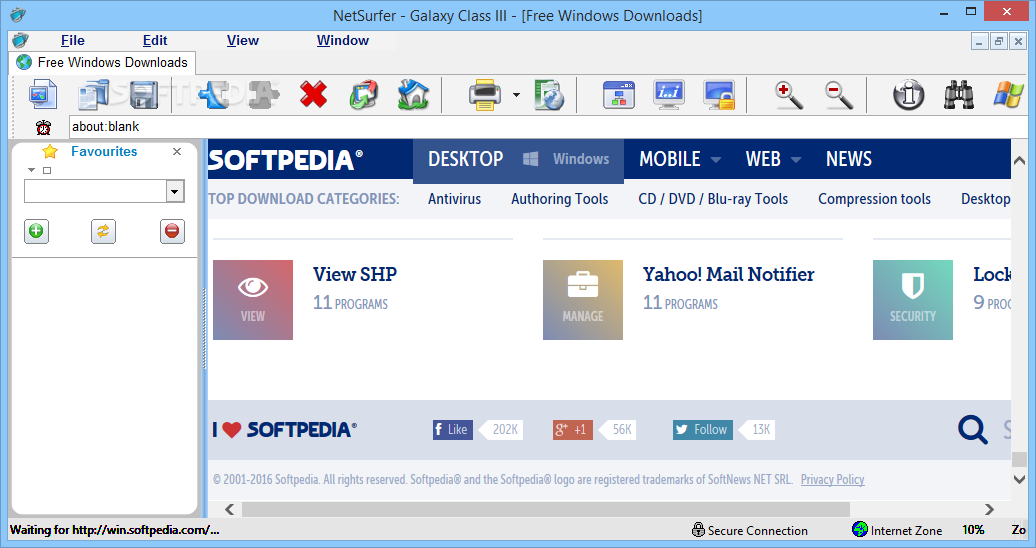1036x548 pixels.
Task: Click the MANAGE briefcase thumbnail
Action: (x=583, y=299)
